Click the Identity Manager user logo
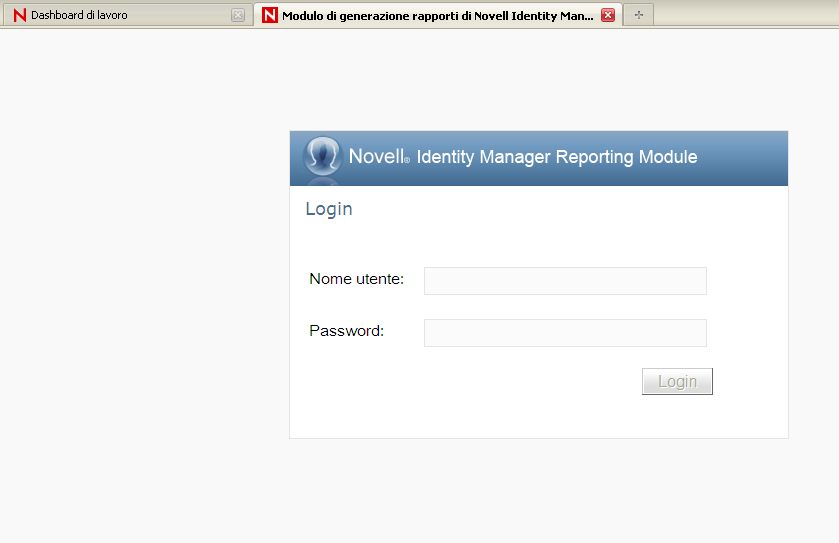Image resolution: width=839 pixels, height=543 pixels. pos(322,156)
